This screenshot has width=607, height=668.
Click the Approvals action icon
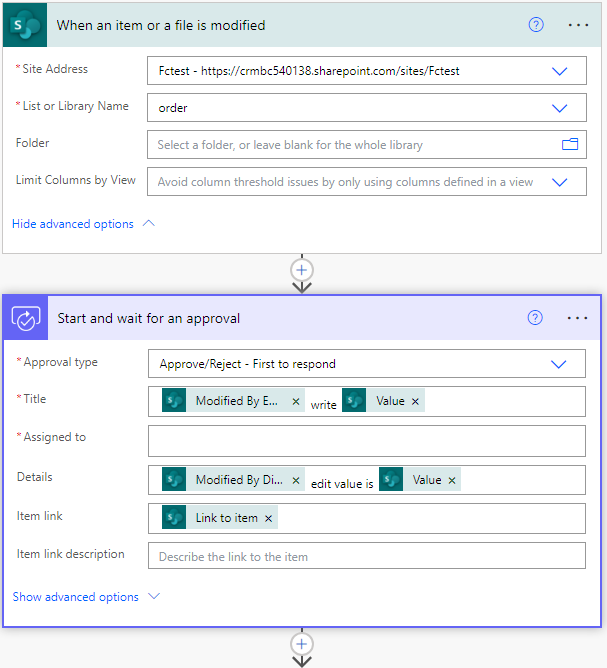point(26,318)
